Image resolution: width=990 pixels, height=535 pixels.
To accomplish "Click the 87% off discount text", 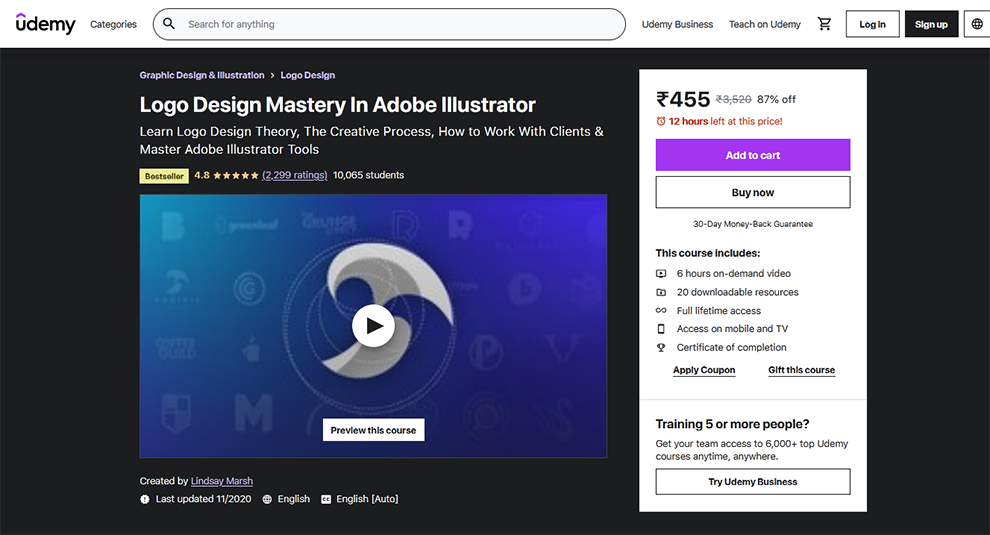I will pos(776,100).
